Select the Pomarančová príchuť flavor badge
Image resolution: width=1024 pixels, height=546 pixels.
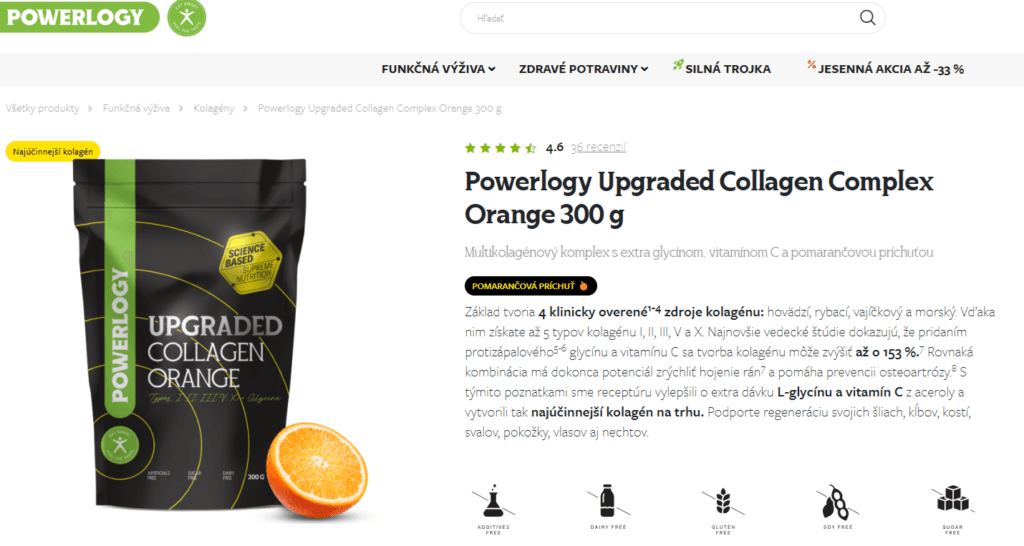click(531, 286)
